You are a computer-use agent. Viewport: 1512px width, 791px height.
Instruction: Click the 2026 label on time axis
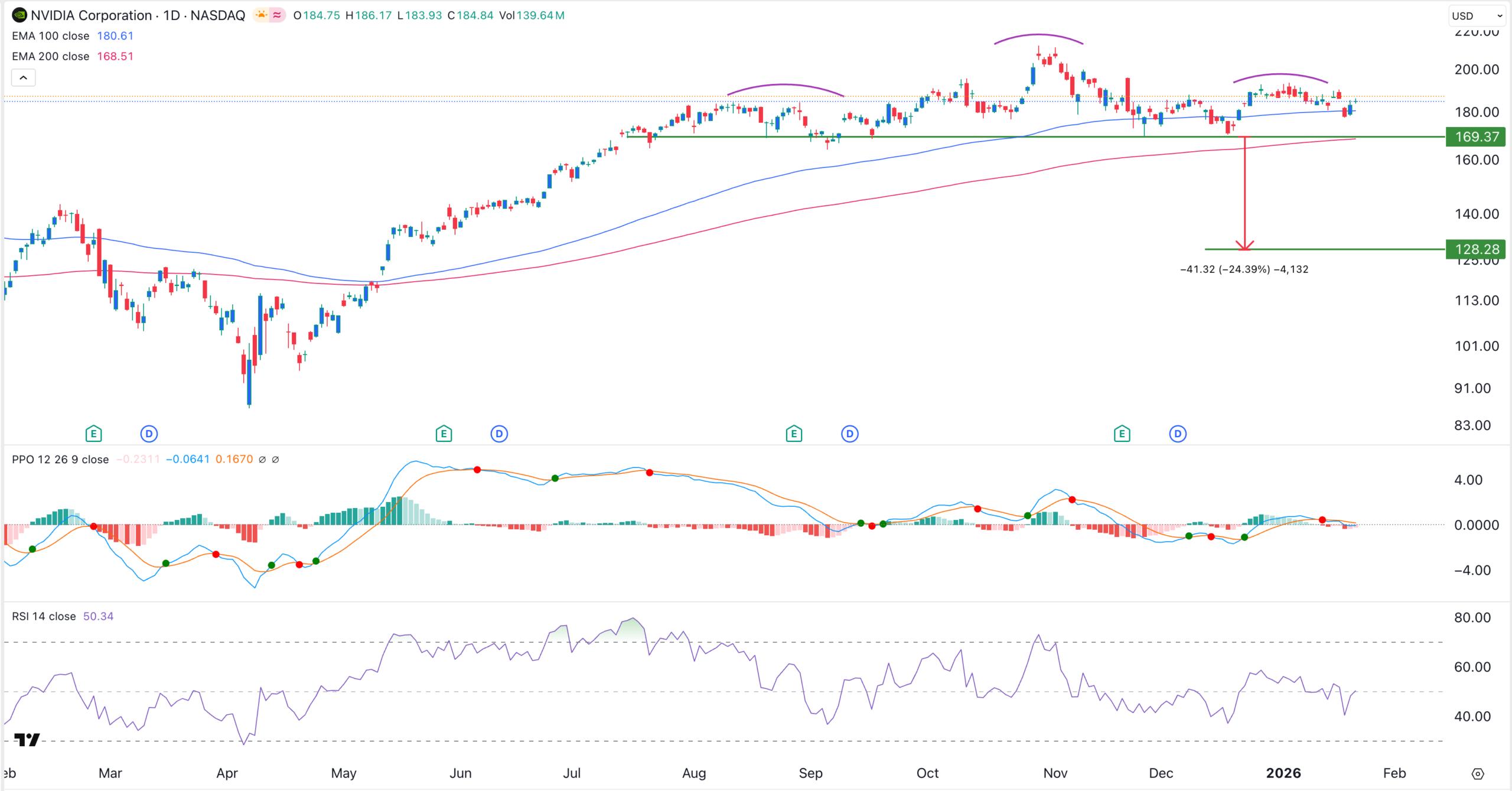pyautogui.click(x=1283, y=773)
